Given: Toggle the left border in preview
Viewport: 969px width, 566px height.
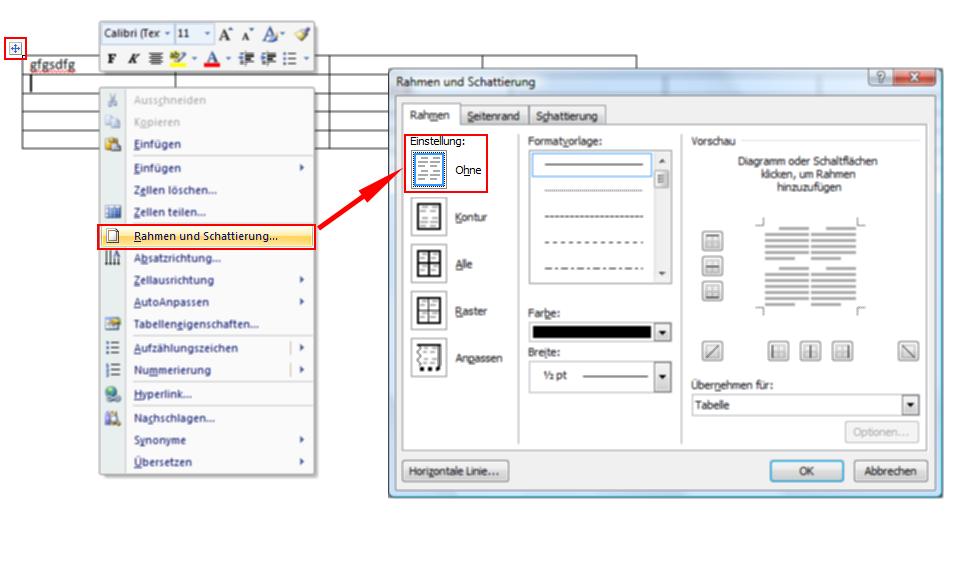Looking at the screenshot, I should tap(778, 352).
